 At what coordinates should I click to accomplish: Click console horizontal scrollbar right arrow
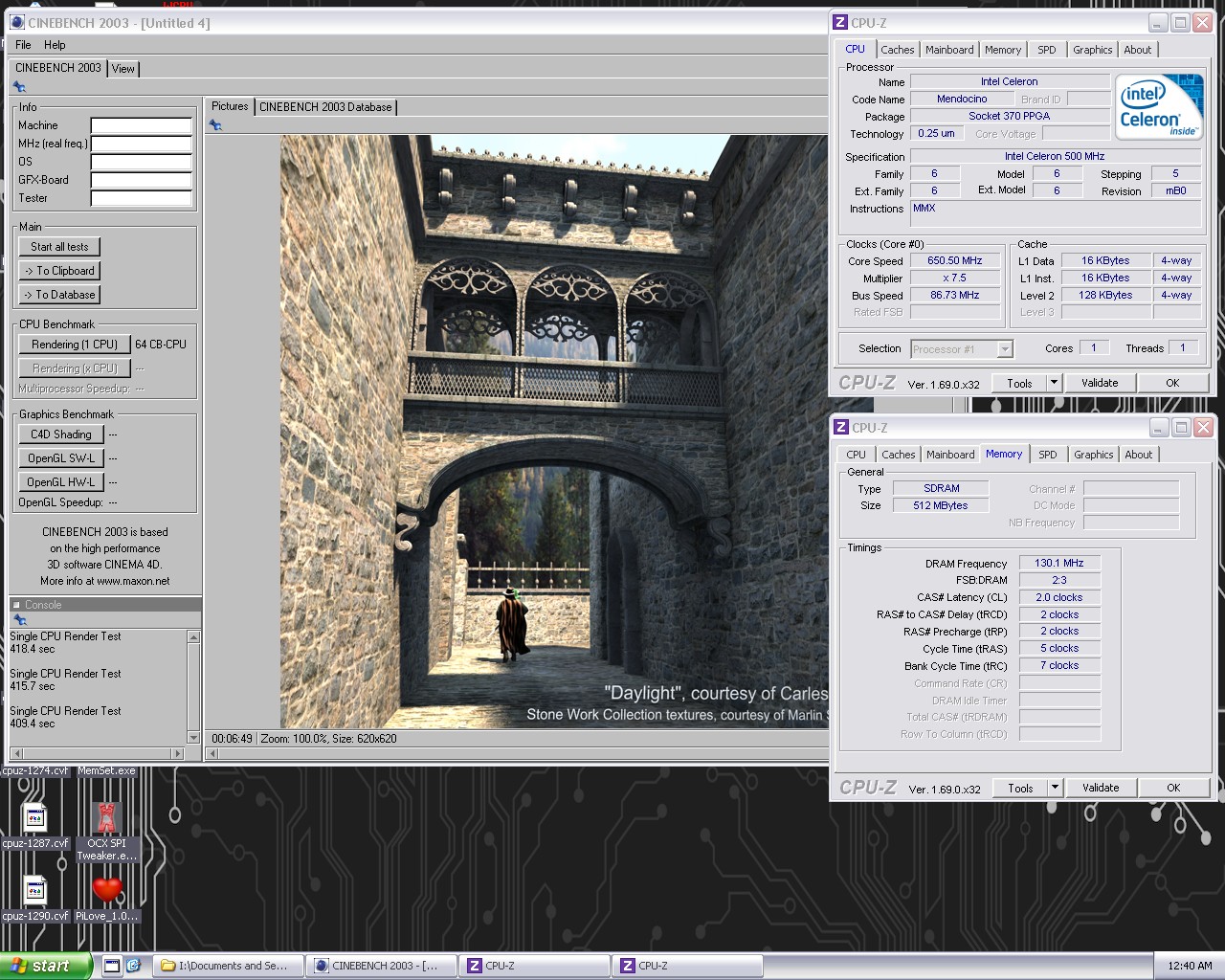pyautogui.click(x=177, y=754)
